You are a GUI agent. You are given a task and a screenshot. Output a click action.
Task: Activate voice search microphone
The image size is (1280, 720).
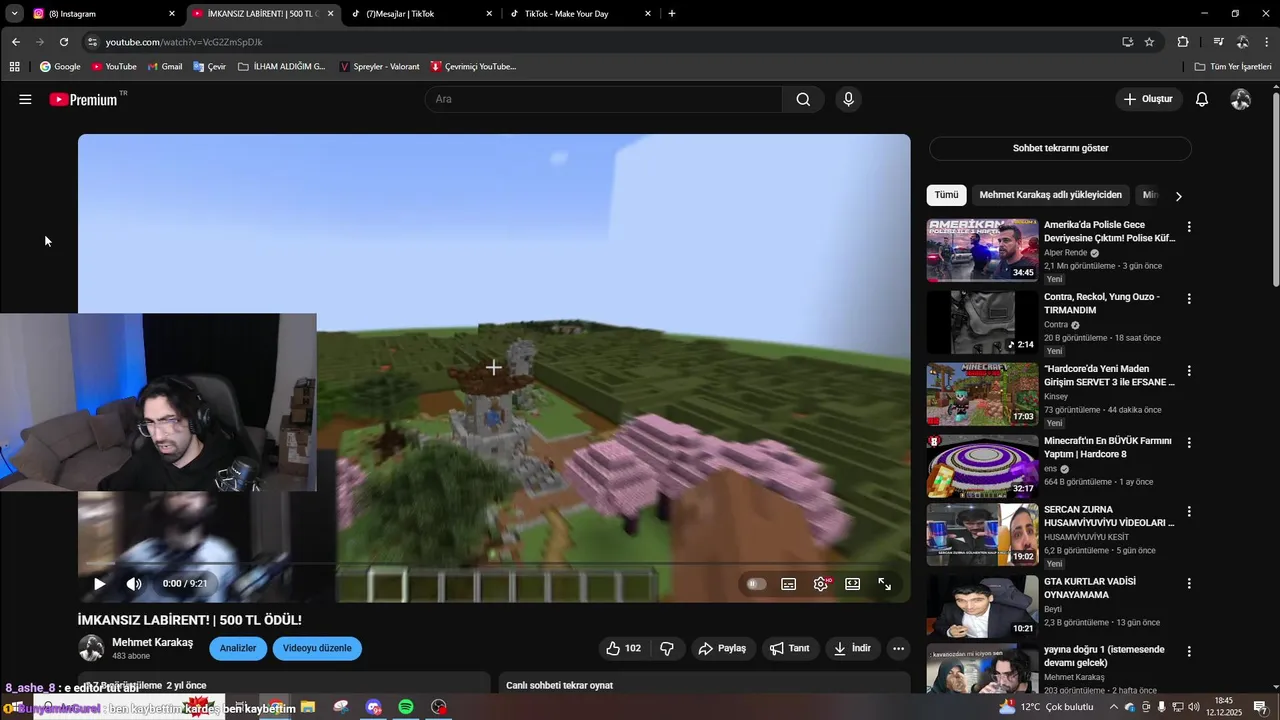tap(848, 99)
